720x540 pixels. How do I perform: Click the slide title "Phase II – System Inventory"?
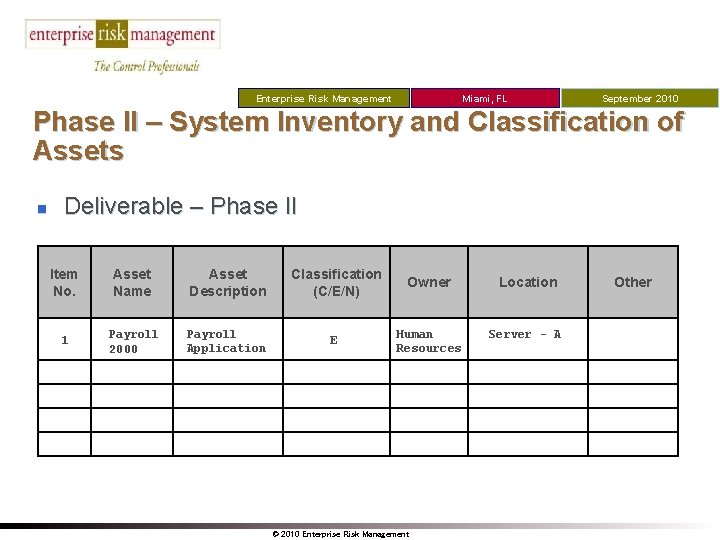click(x=358, y=136)
